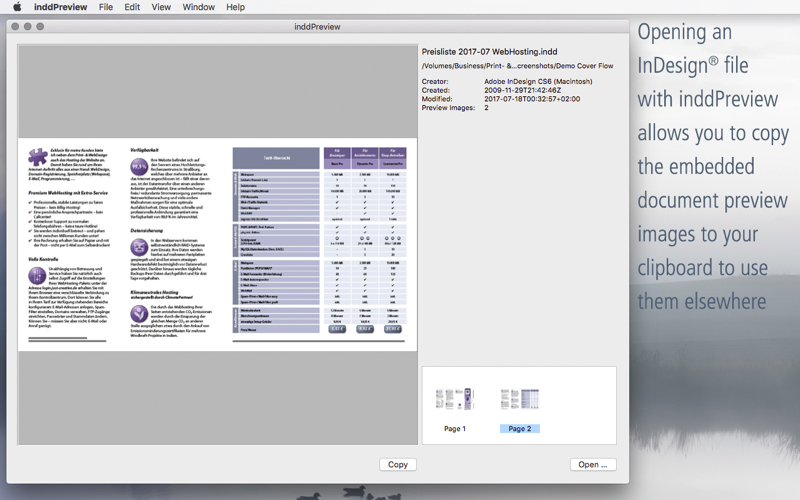Open the Window menu
The image size is (800, 500).
tap(198, 7)
